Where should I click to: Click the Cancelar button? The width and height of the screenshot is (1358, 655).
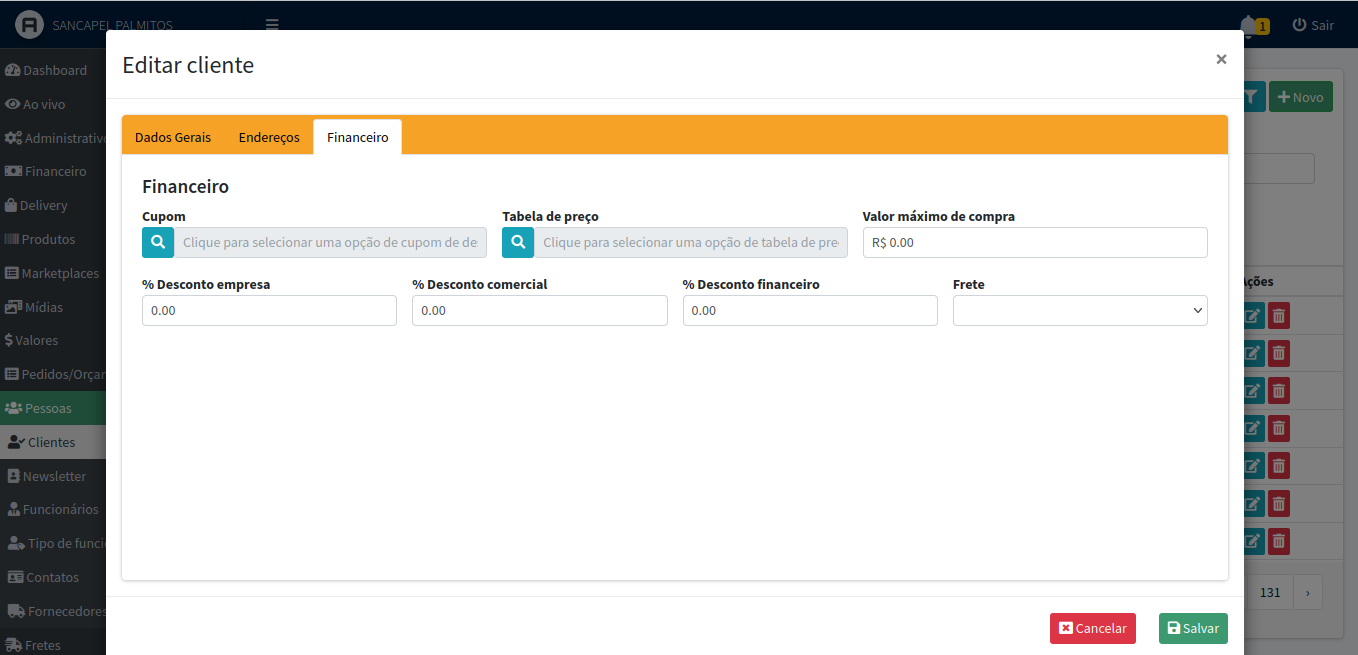coord(1092,628)
